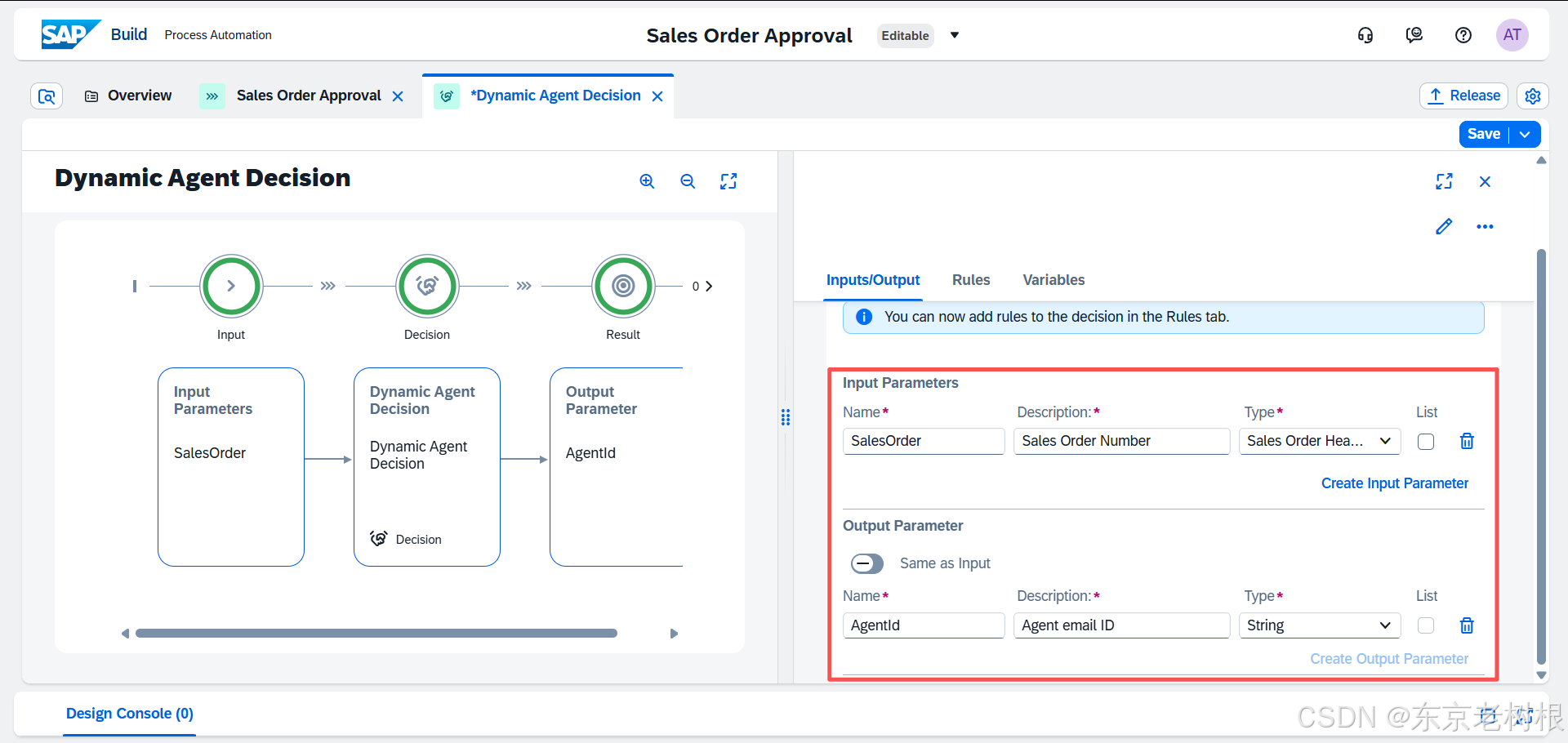Screen dimensions: 1568x743
Task: Check the List box for SalesOrder
Action: click(1426, 442)
